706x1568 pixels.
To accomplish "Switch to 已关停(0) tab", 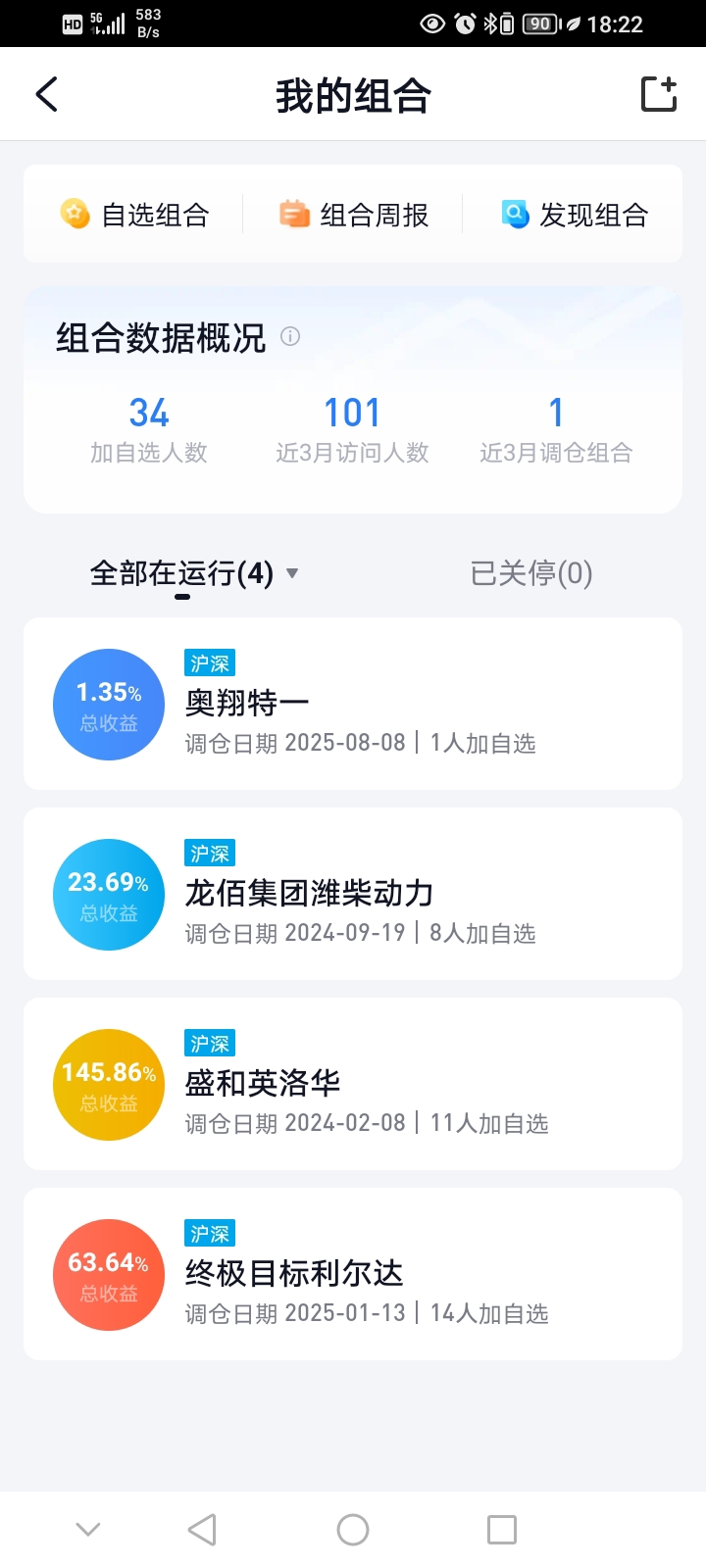I will coord(531,573).
